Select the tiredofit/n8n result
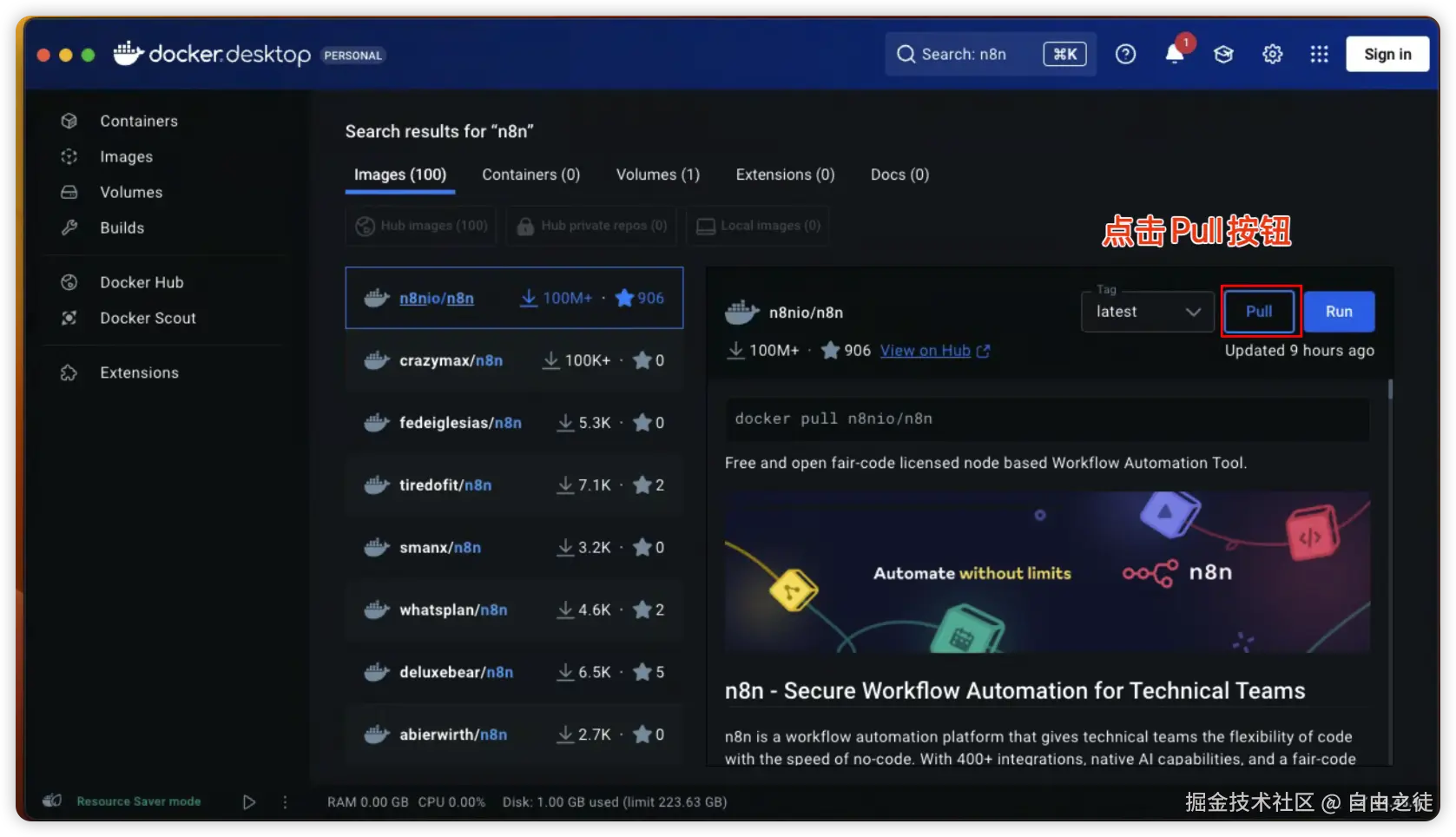This screenshot has height=837, width=1456. click(514, 484)
